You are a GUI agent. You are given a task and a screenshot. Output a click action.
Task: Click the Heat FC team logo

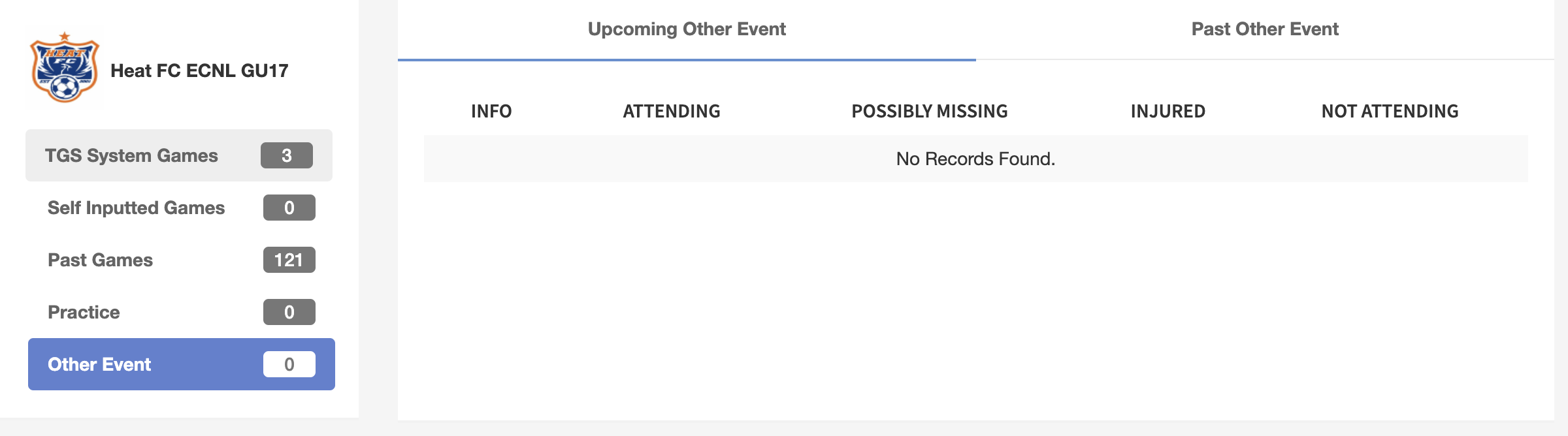(x=65, y=67)
